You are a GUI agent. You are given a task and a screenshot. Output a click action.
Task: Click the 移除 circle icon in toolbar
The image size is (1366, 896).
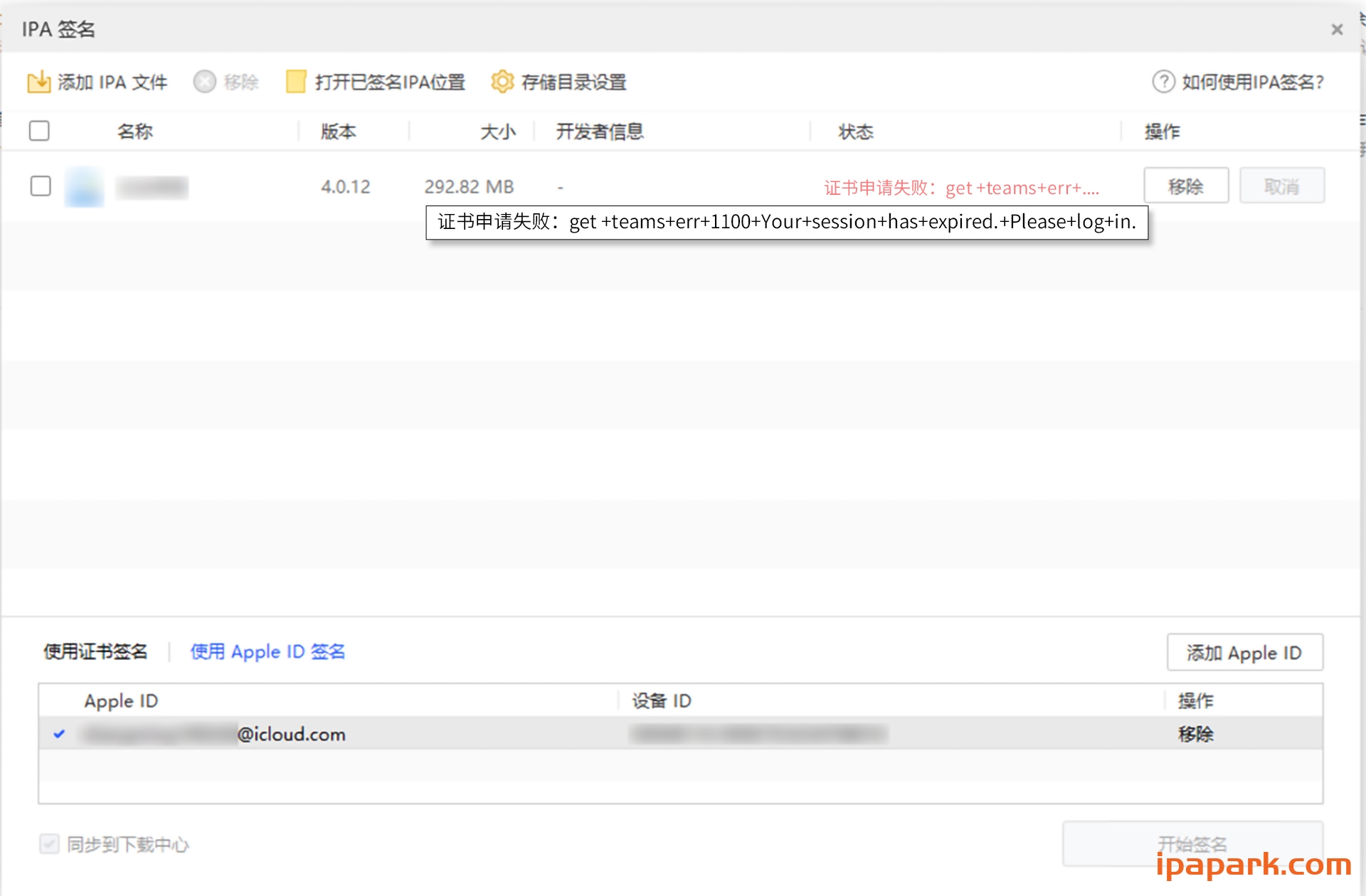[x=205, y=82]
